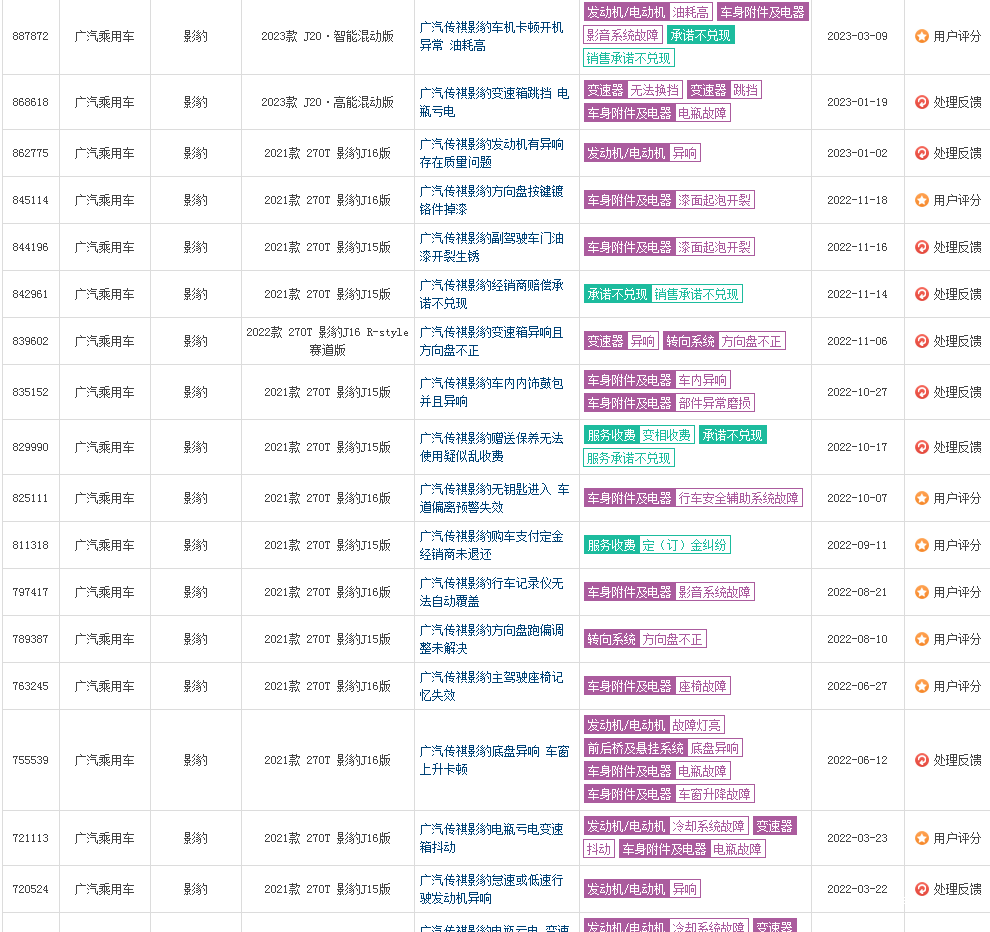Click the 油耗高 tag
990x932 pixels.
(691, 12)
